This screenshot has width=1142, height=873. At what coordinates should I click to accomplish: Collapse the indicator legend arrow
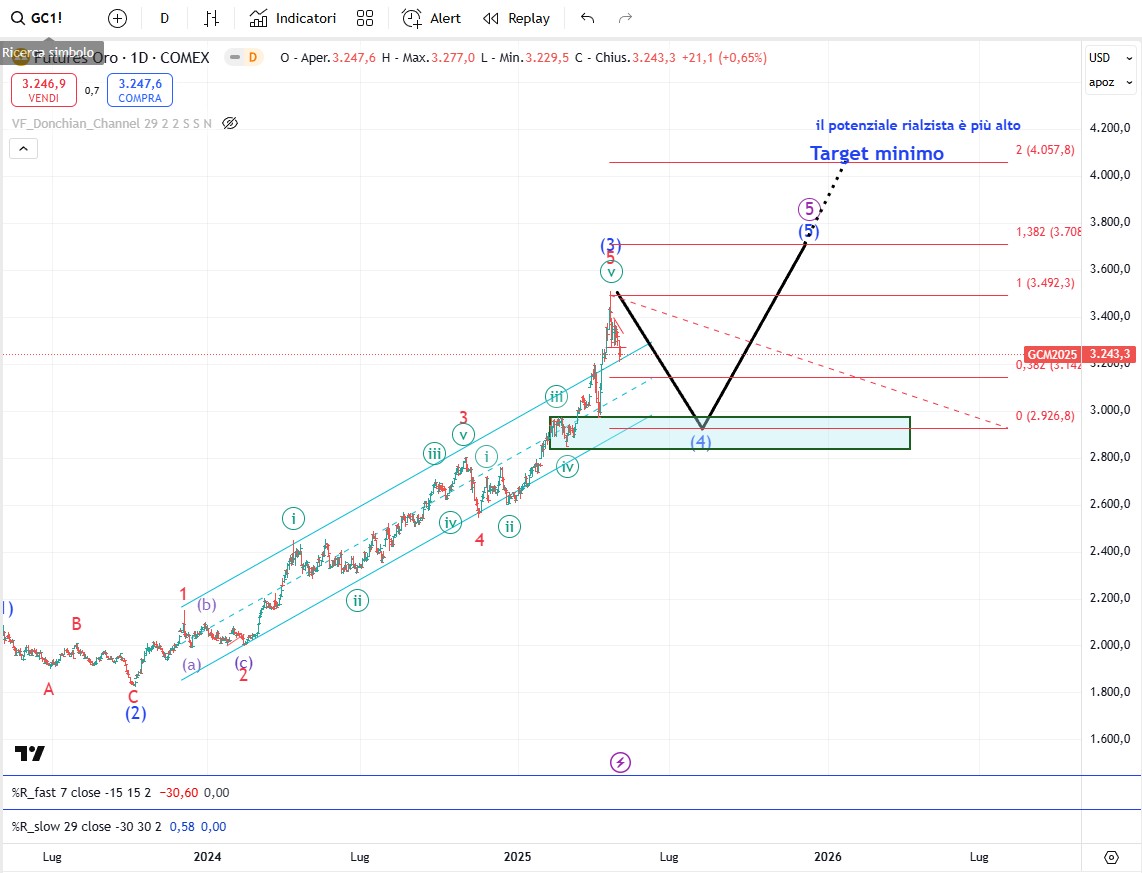pos(23,149)
